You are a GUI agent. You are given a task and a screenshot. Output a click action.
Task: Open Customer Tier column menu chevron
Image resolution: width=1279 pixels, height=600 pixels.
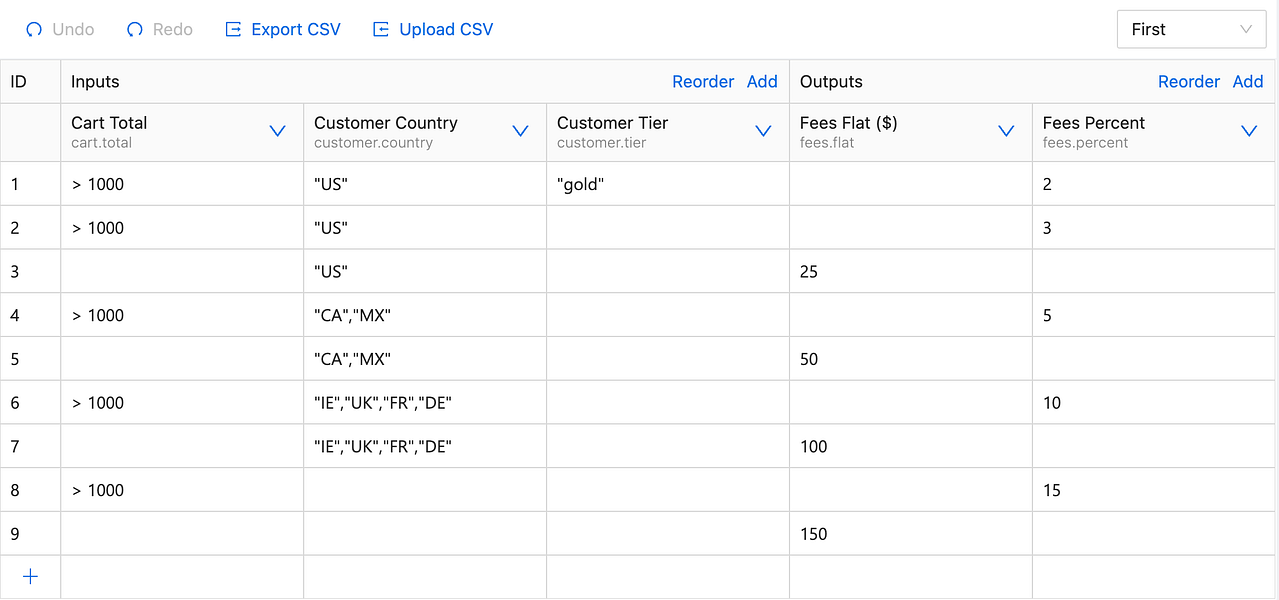tap(763, 131)
